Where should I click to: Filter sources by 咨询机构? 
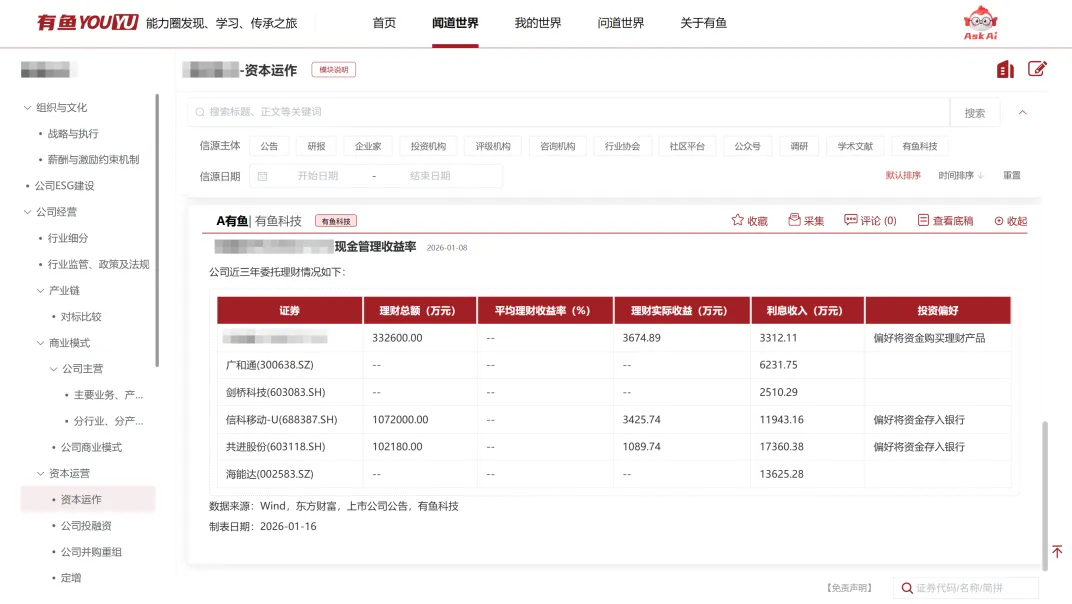pyautogui.click(x=558, y=146)
